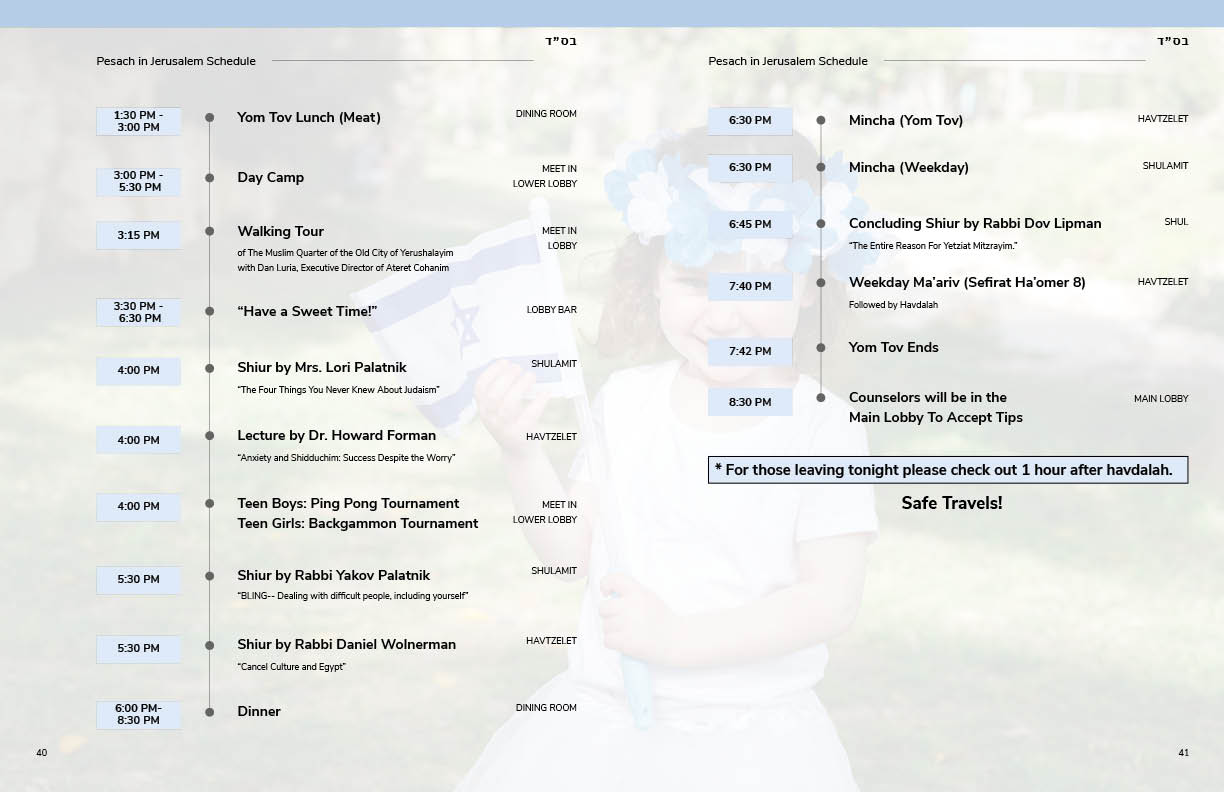The height and width of the screenshot is (792, 1224).
Task: Click "3:30 PM - 6:30 PM" time box
Action: coord(138,312)
